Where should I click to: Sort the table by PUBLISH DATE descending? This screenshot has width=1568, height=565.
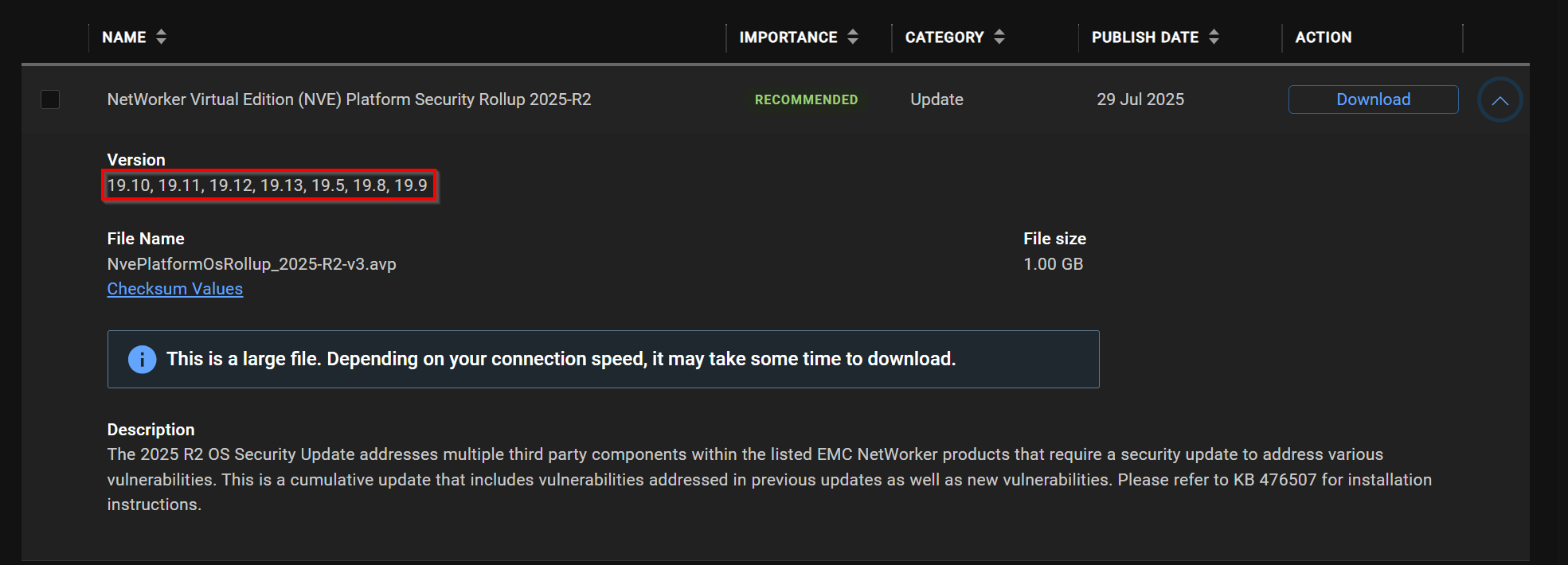pos(1214,41)
